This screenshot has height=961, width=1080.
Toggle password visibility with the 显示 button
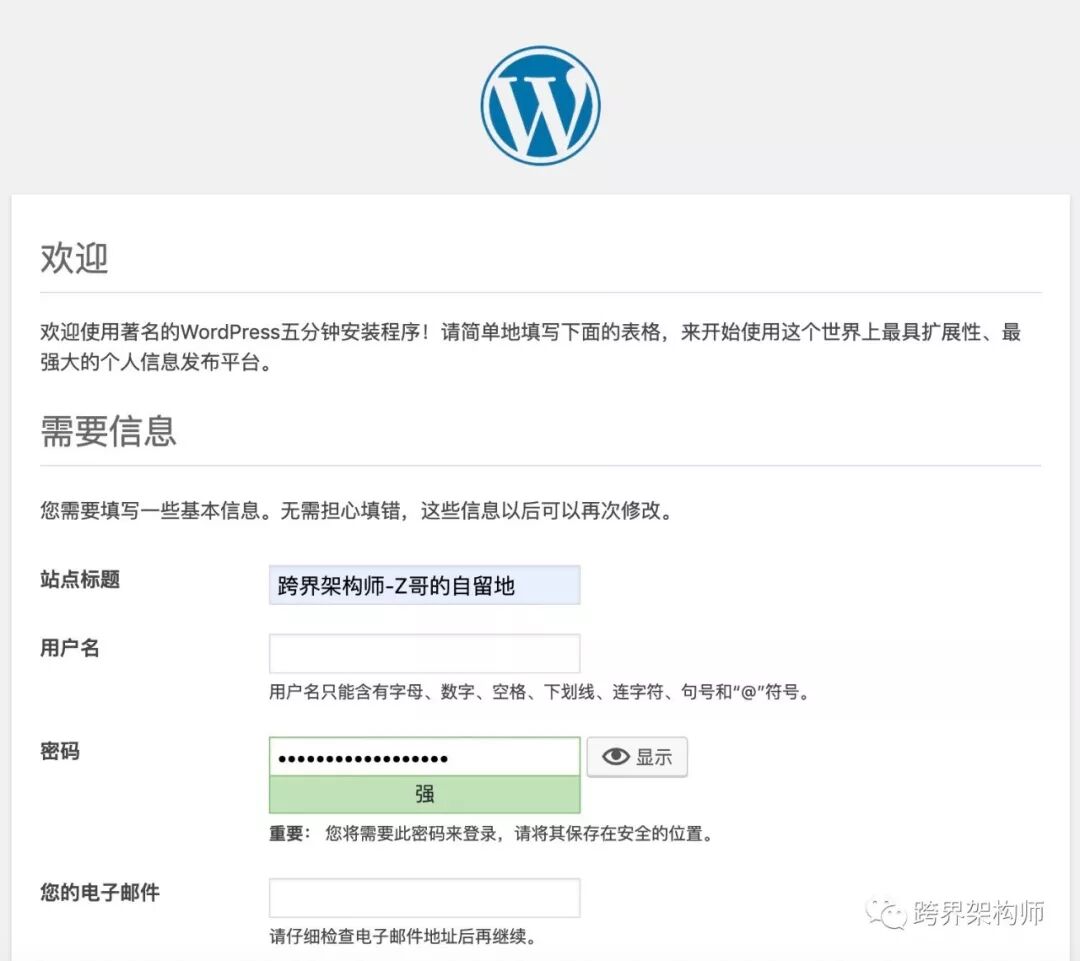[x=637, y=757]
